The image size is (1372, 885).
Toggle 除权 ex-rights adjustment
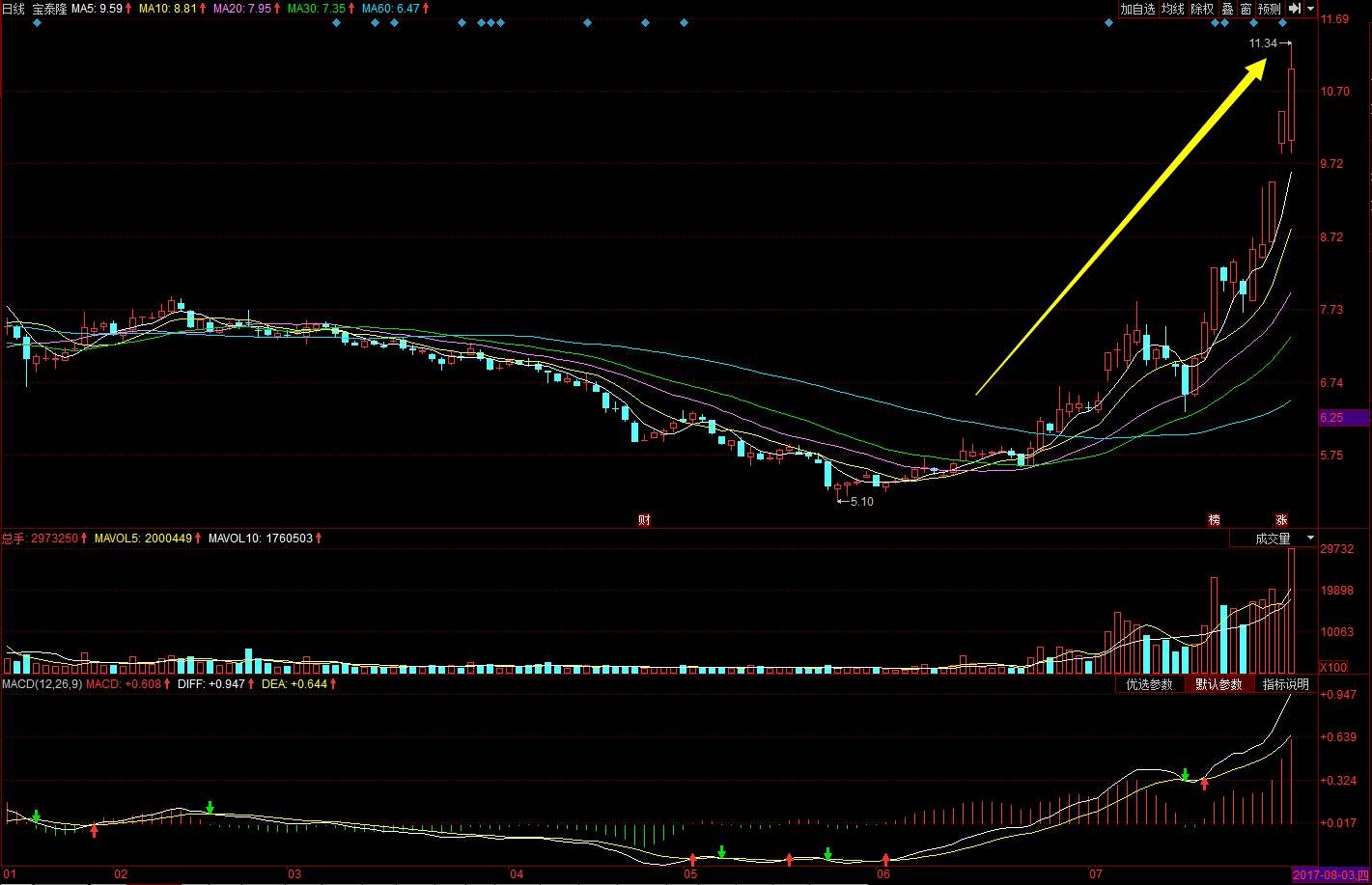tap(1202, 9)
